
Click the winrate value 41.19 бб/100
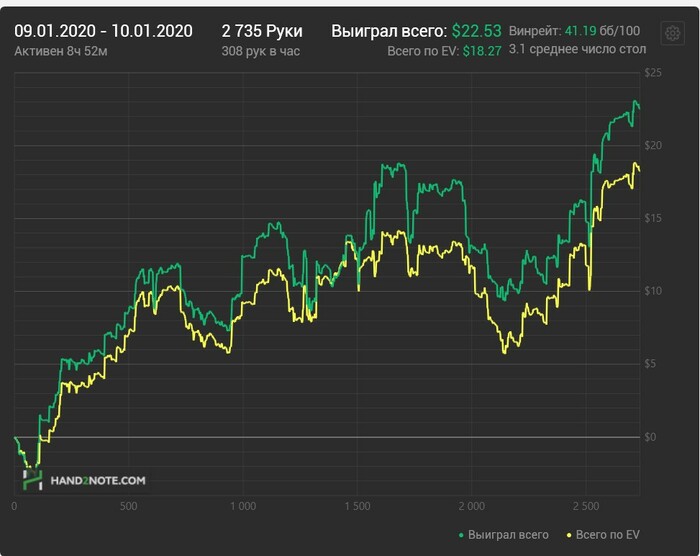[602, 30]
